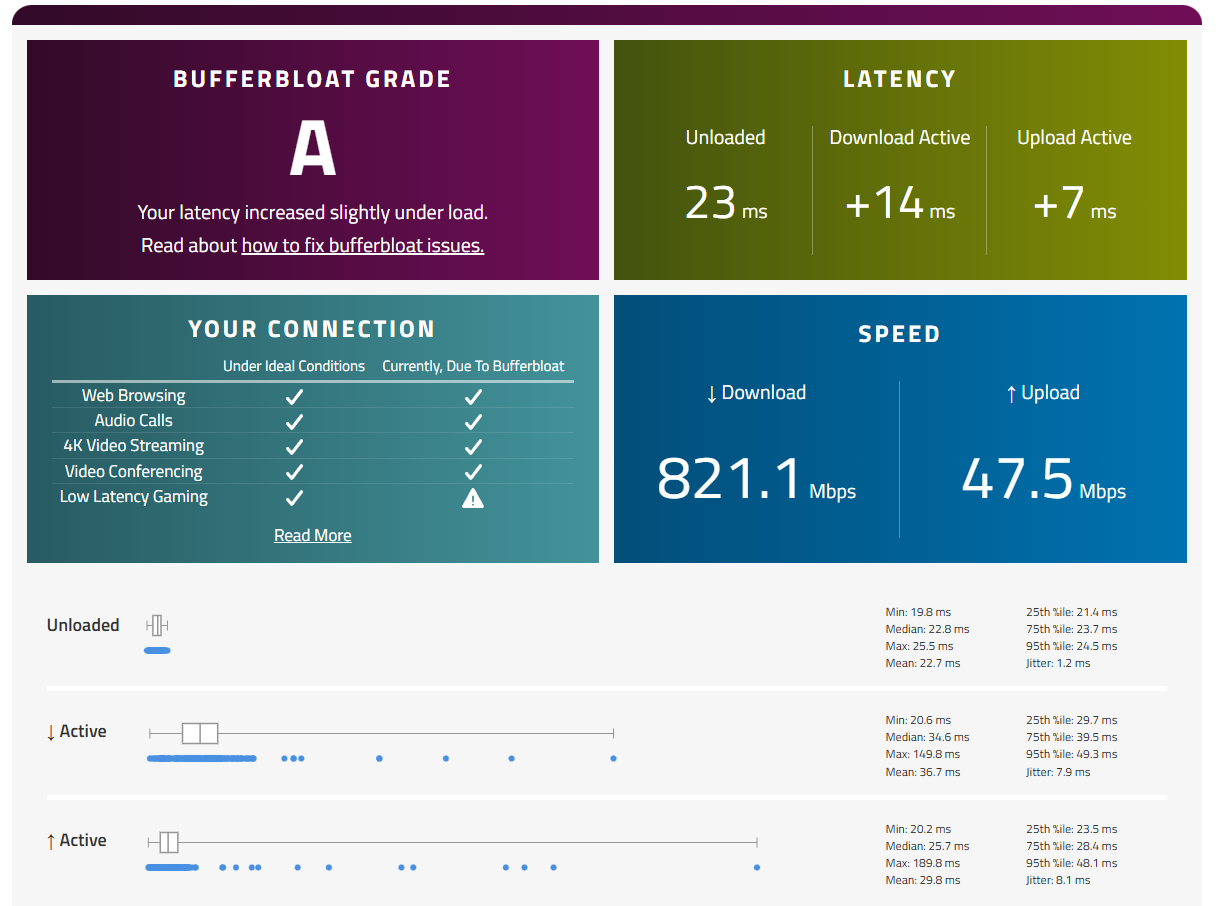This screenshot has height=906, width=1216.
Task: Select the Upload Active +7 ms value
Action: tap(1074, 203)
